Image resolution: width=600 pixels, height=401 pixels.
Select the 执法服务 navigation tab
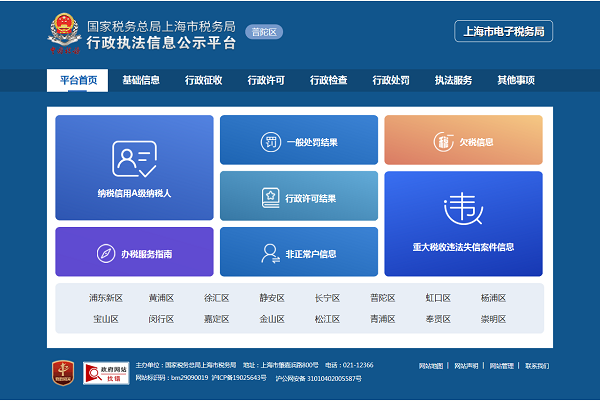point(453,80)
